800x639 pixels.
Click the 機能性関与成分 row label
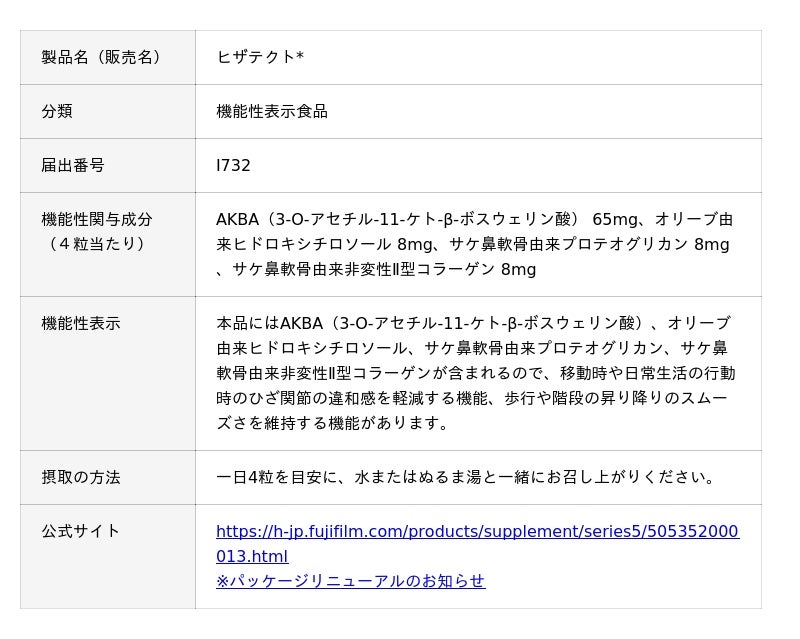tap(97, 219)
